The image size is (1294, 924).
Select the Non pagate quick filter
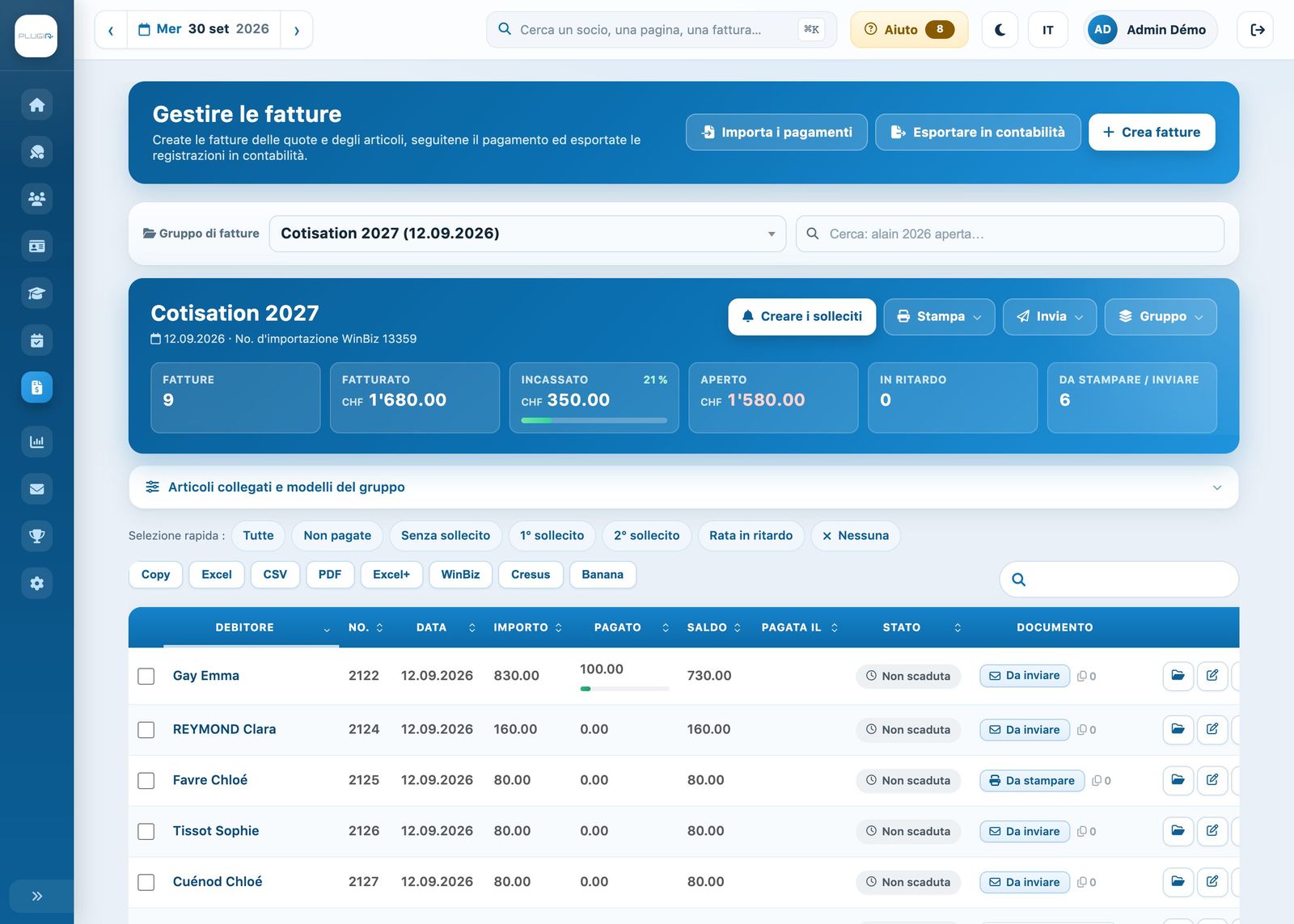tap(337, 536)
